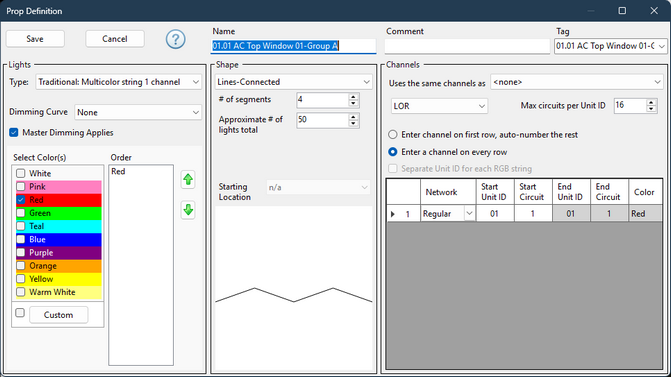Increase number of segments

point(353,97)
